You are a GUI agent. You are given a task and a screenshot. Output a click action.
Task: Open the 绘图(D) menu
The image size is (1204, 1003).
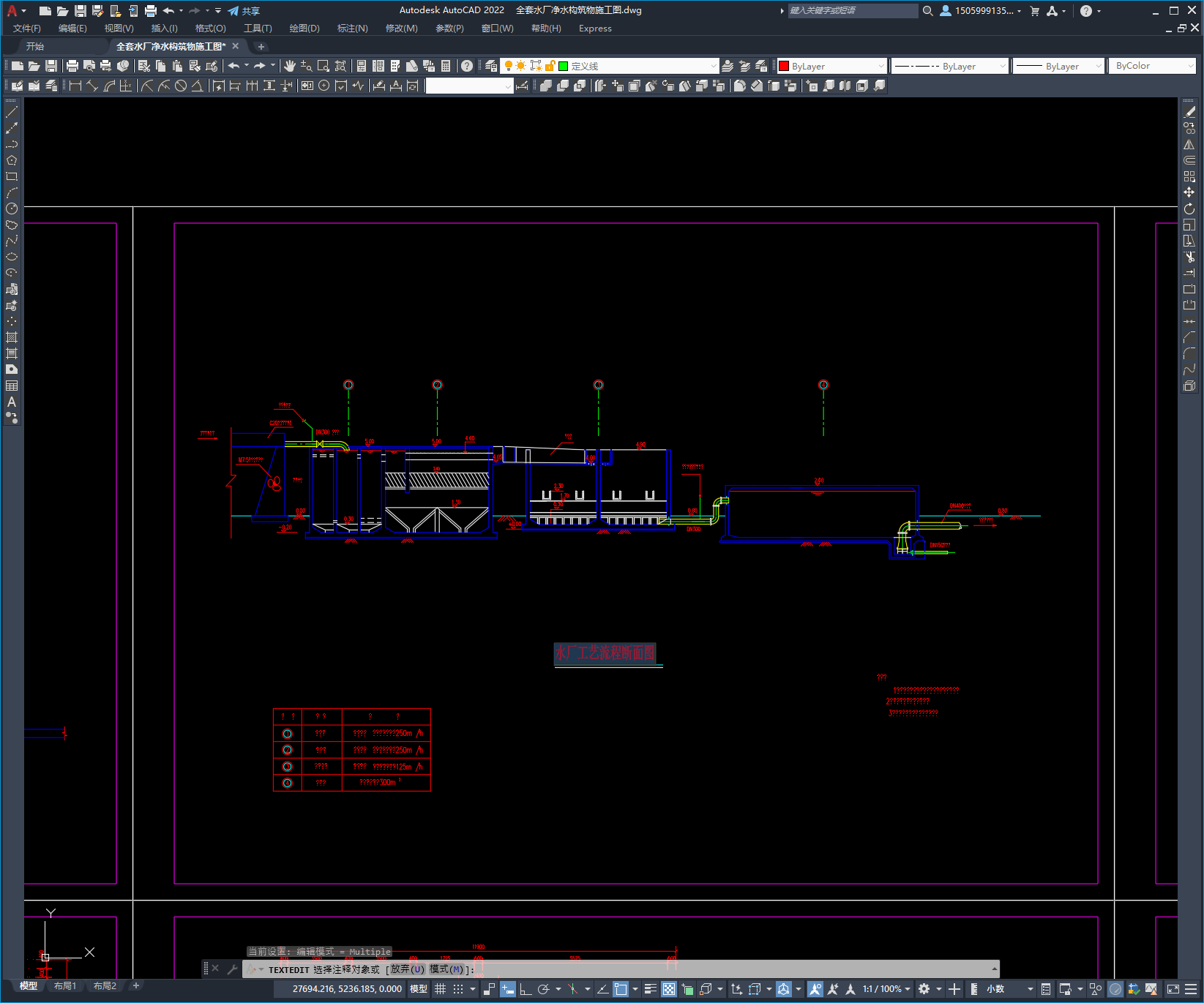[304, 29]
